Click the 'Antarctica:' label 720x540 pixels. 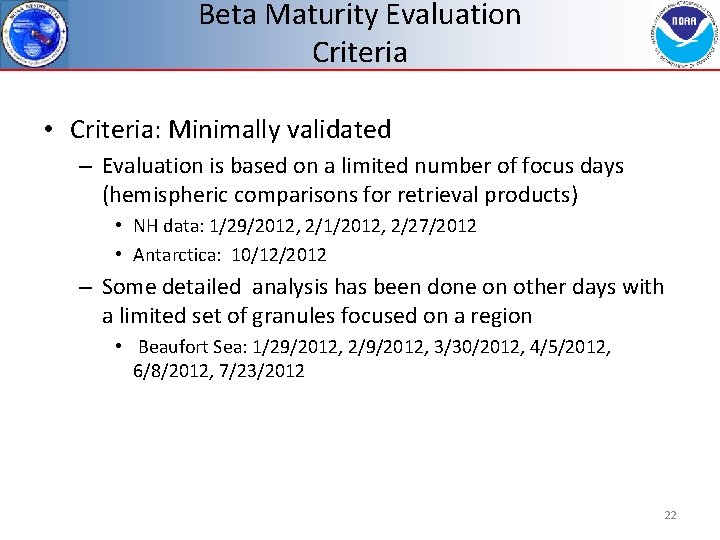pos(177,255)
